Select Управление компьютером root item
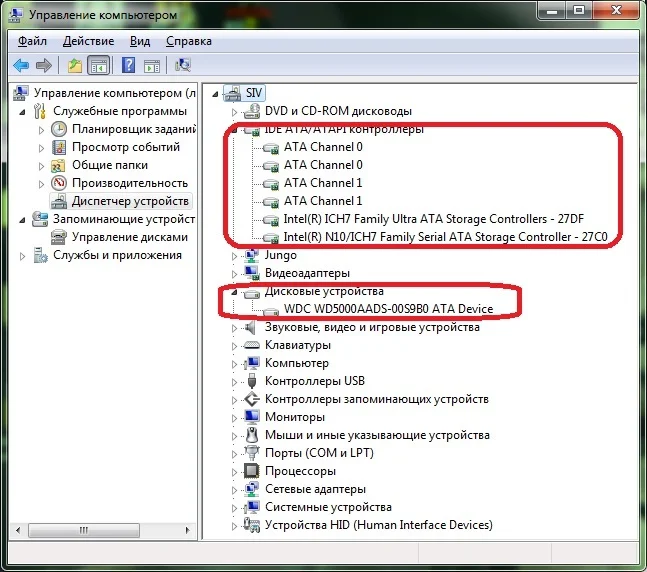The image size is (647, 572). (115, 93)
